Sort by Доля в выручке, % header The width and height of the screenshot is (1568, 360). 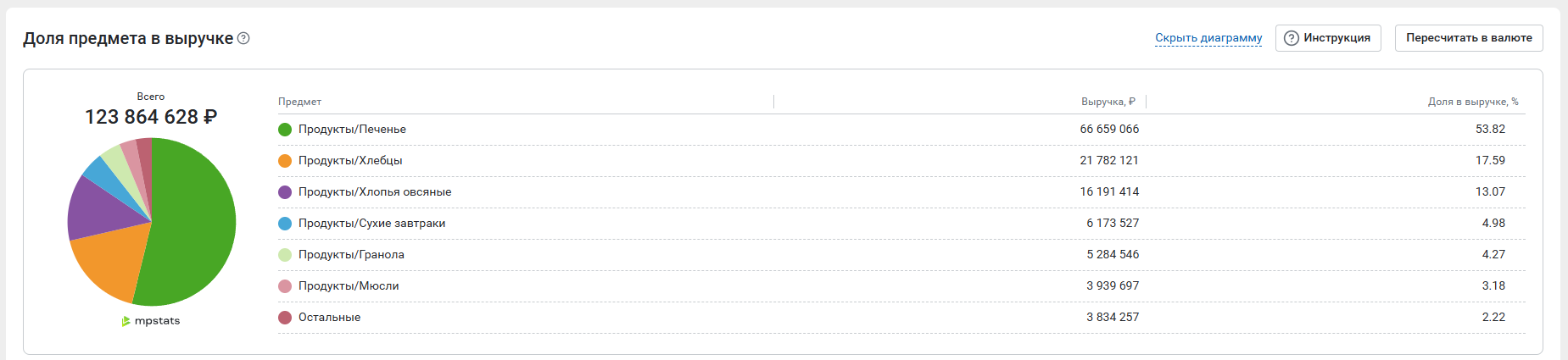tap(1472, 102)
